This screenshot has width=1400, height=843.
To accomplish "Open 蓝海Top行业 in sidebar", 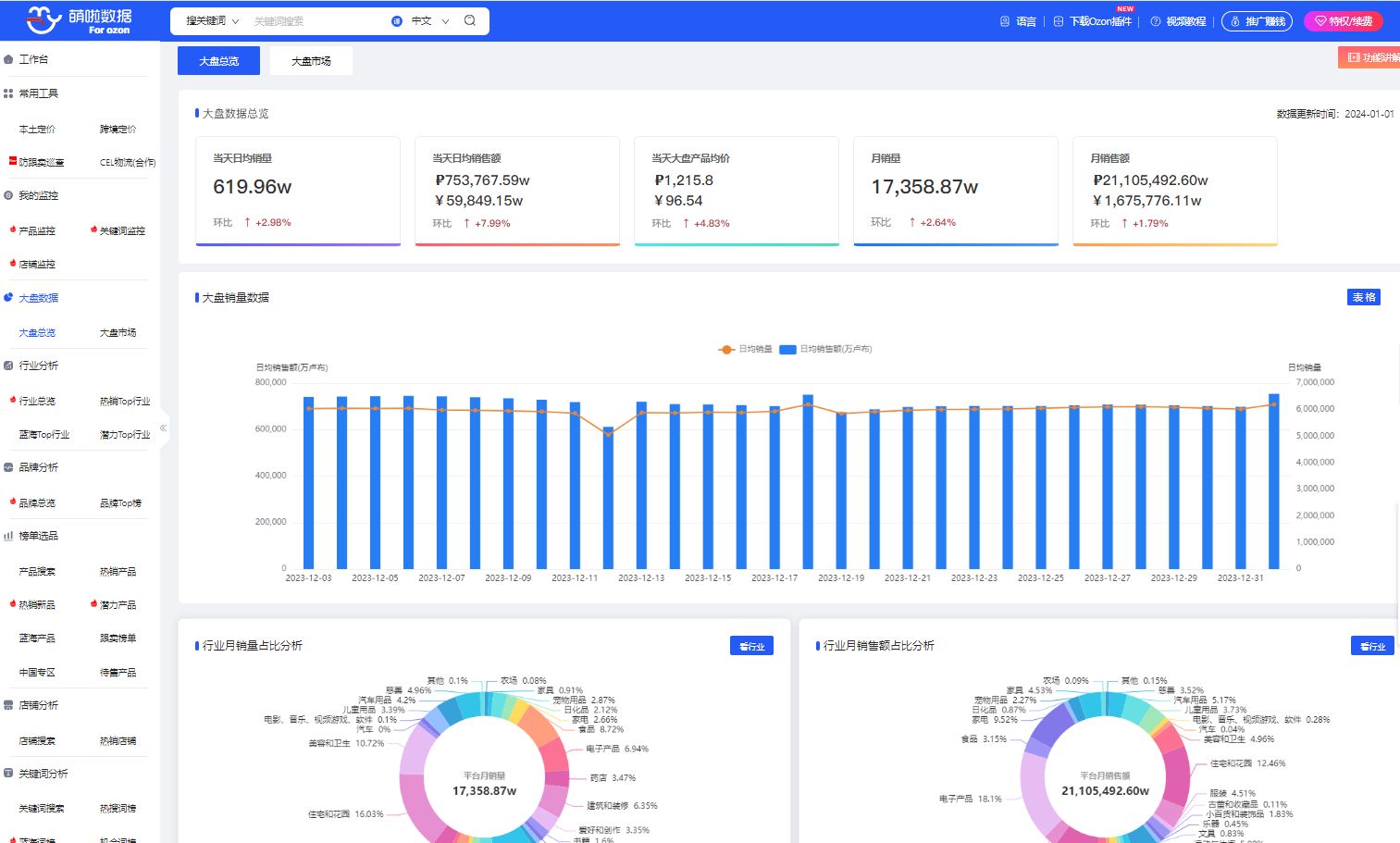I will coord(44,434).
